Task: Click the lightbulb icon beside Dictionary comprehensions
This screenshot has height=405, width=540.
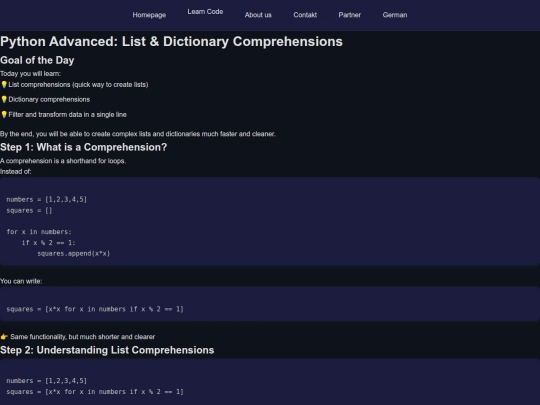Action: point(4,100)
